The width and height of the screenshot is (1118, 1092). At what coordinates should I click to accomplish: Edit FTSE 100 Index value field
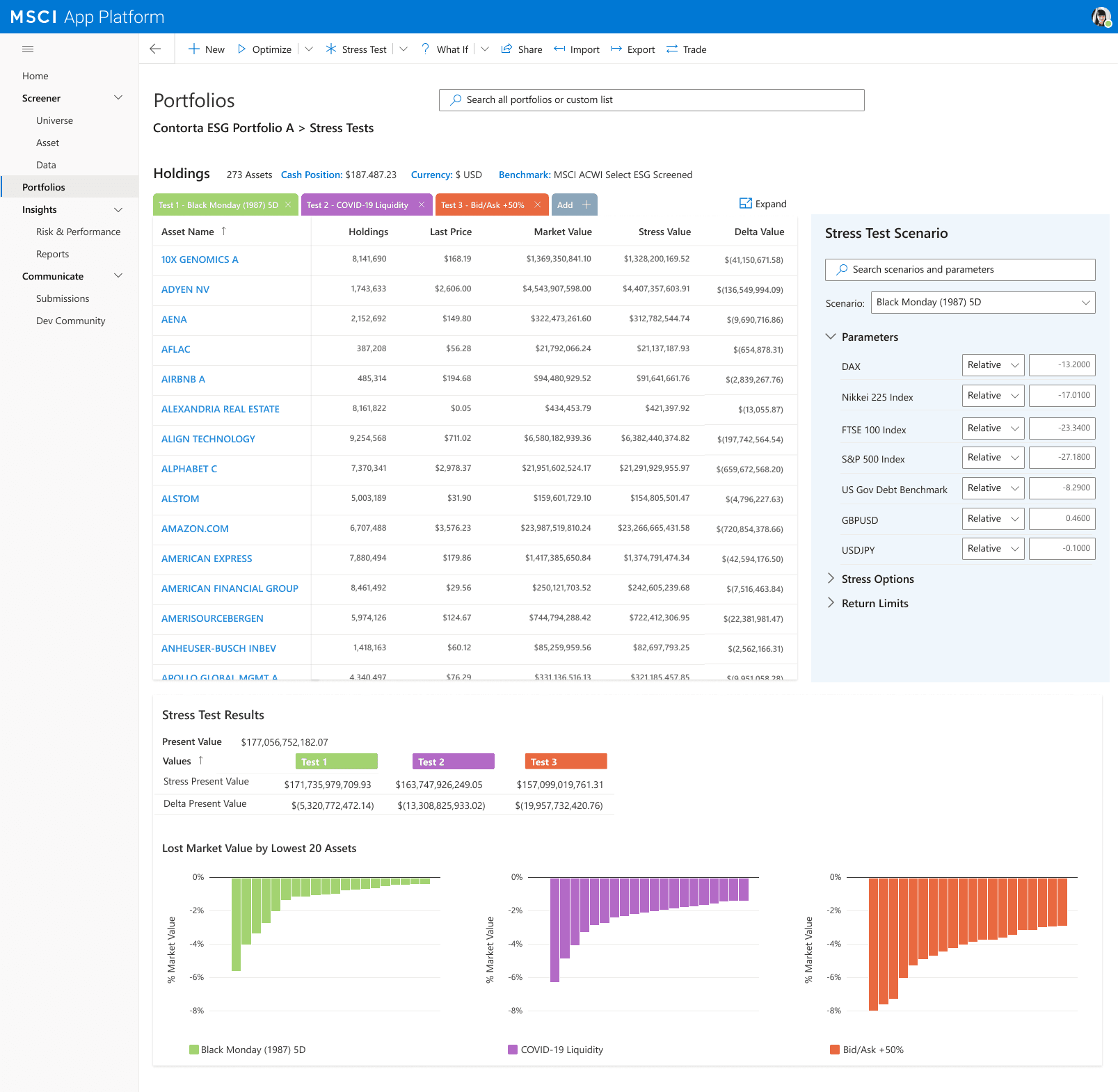(1062, 428)
